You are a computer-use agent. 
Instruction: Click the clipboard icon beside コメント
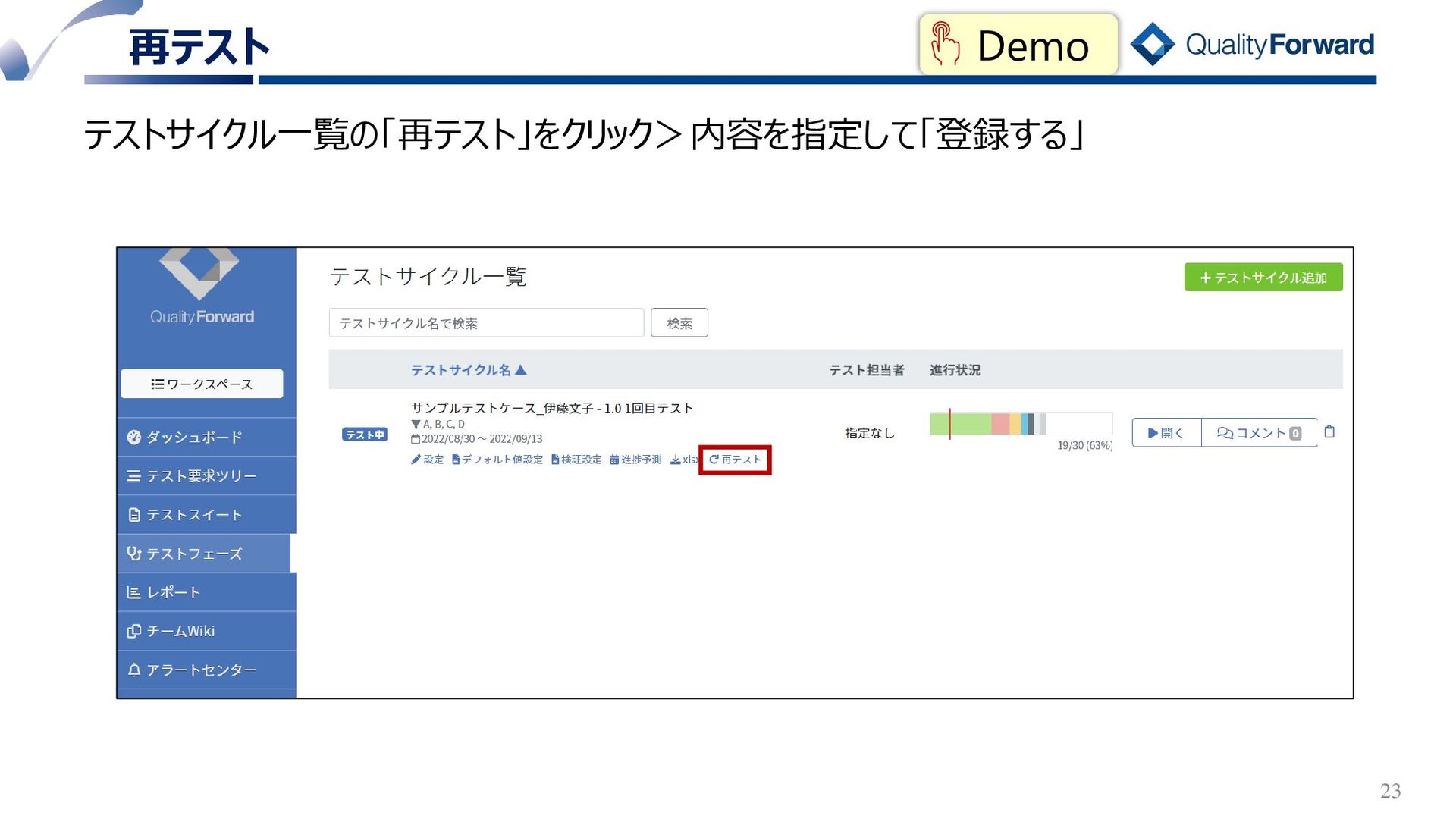coord(1329,431)
